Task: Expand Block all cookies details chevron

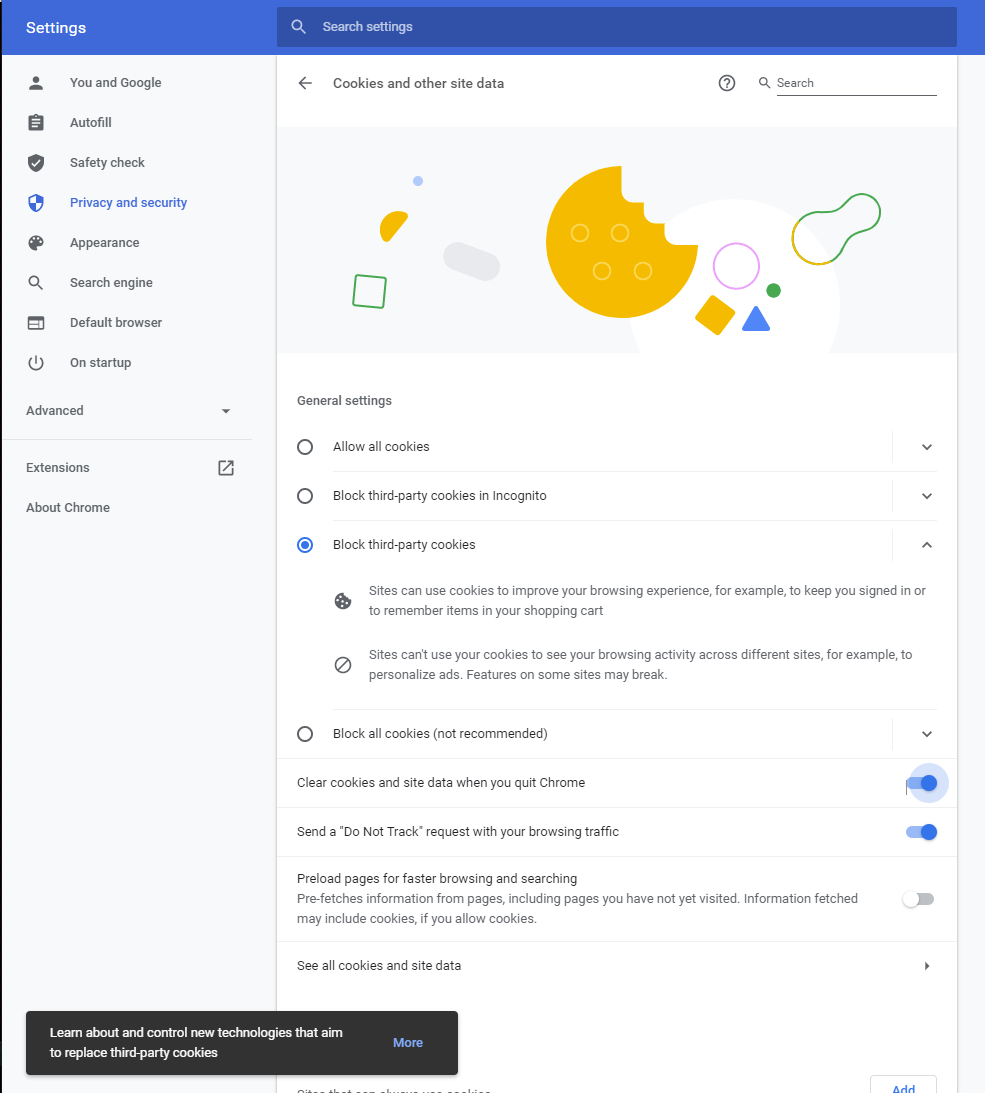Action: (927, 734)
